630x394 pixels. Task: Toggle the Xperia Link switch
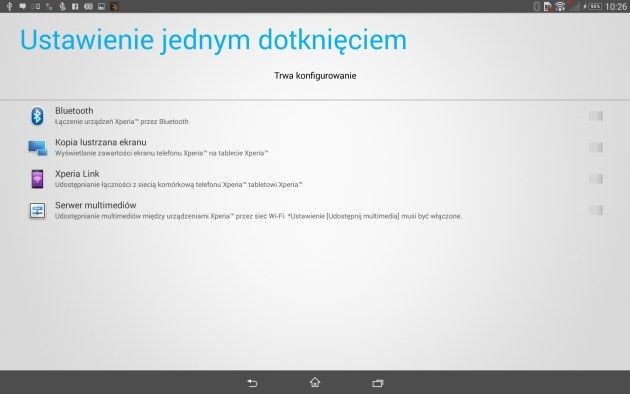pos(595,179)
